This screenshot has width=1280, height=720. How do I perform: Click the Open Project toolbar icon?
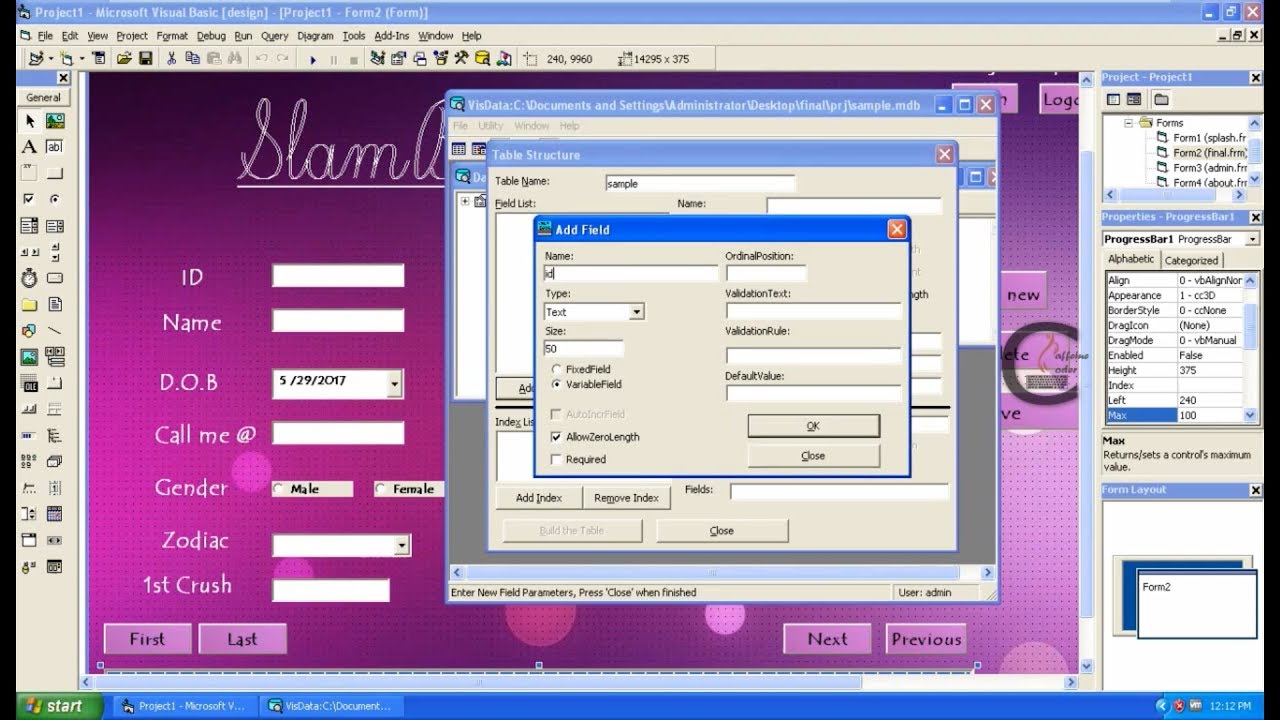124,59
